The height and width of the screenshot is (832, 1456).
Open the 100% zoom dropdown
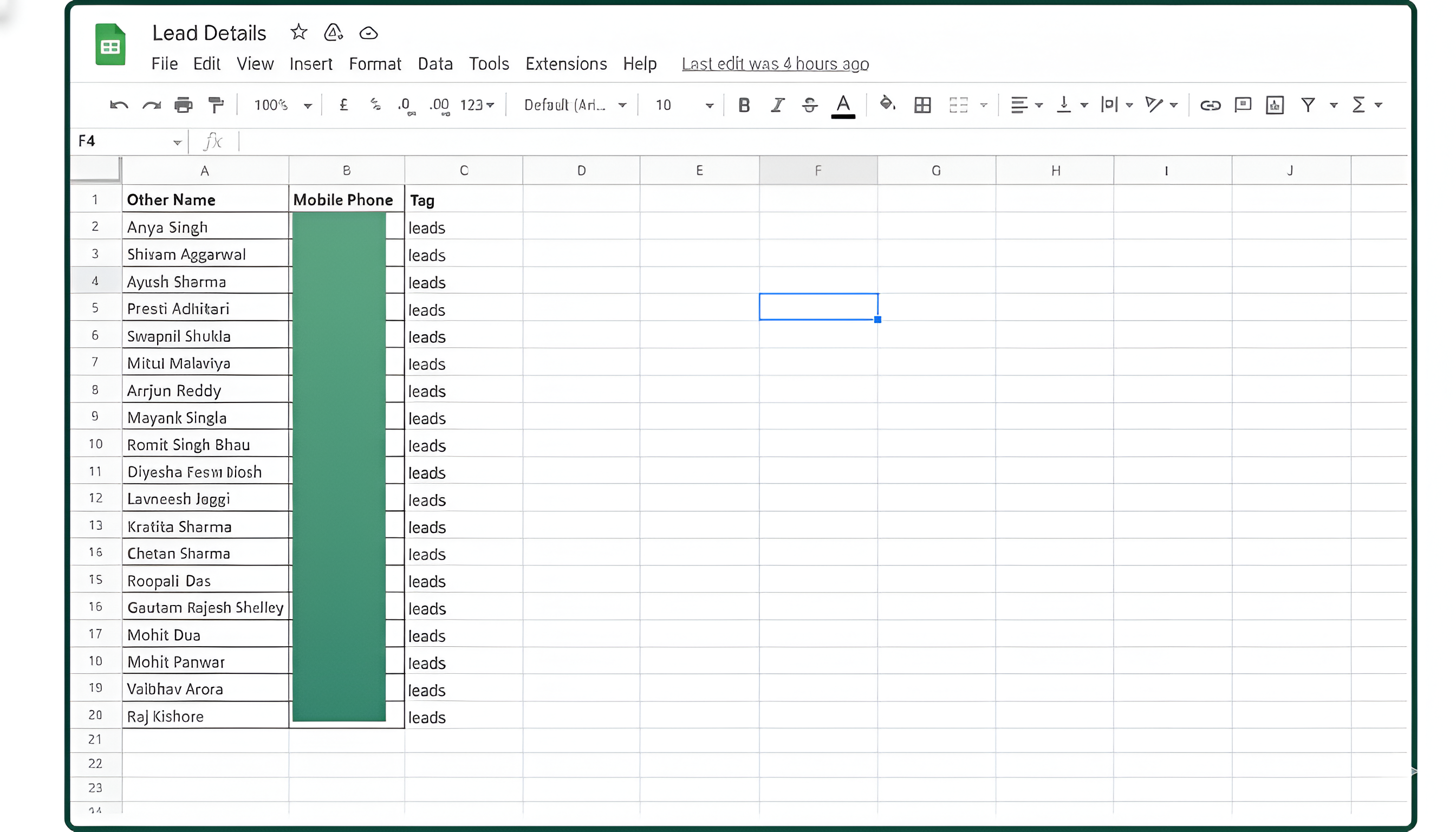pyautogui.click(x=283, y=105)
